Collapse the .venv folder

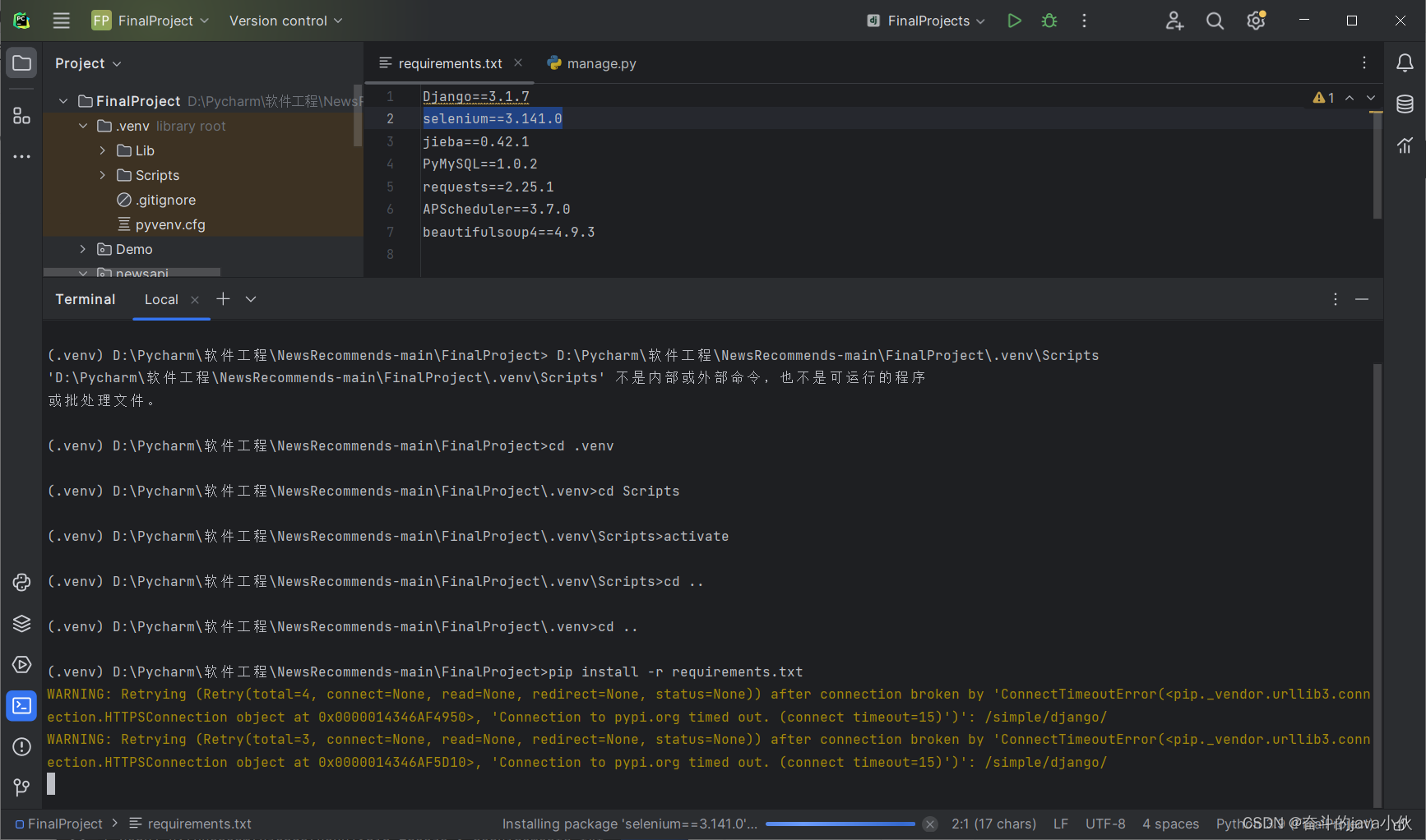click(x=83, y=126)
